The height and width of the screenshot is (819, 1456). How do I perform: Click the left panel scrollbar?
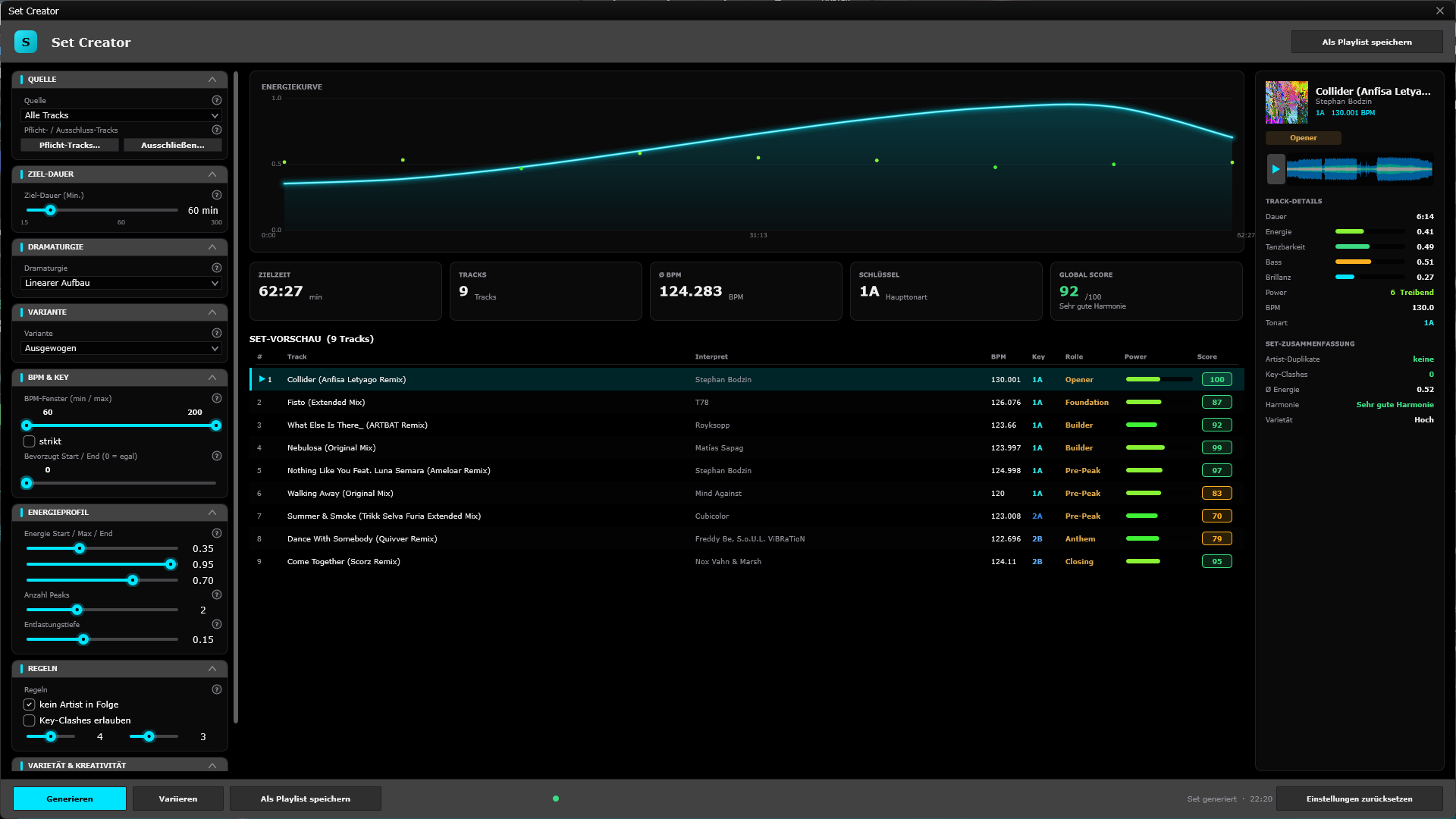236,397
